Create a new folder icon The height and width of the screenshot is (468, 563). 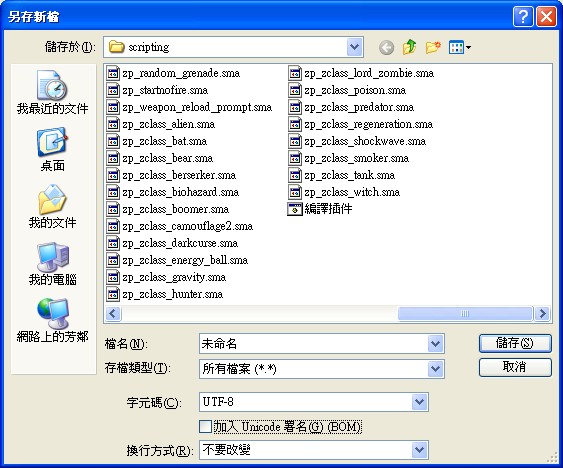pos(433,47)
